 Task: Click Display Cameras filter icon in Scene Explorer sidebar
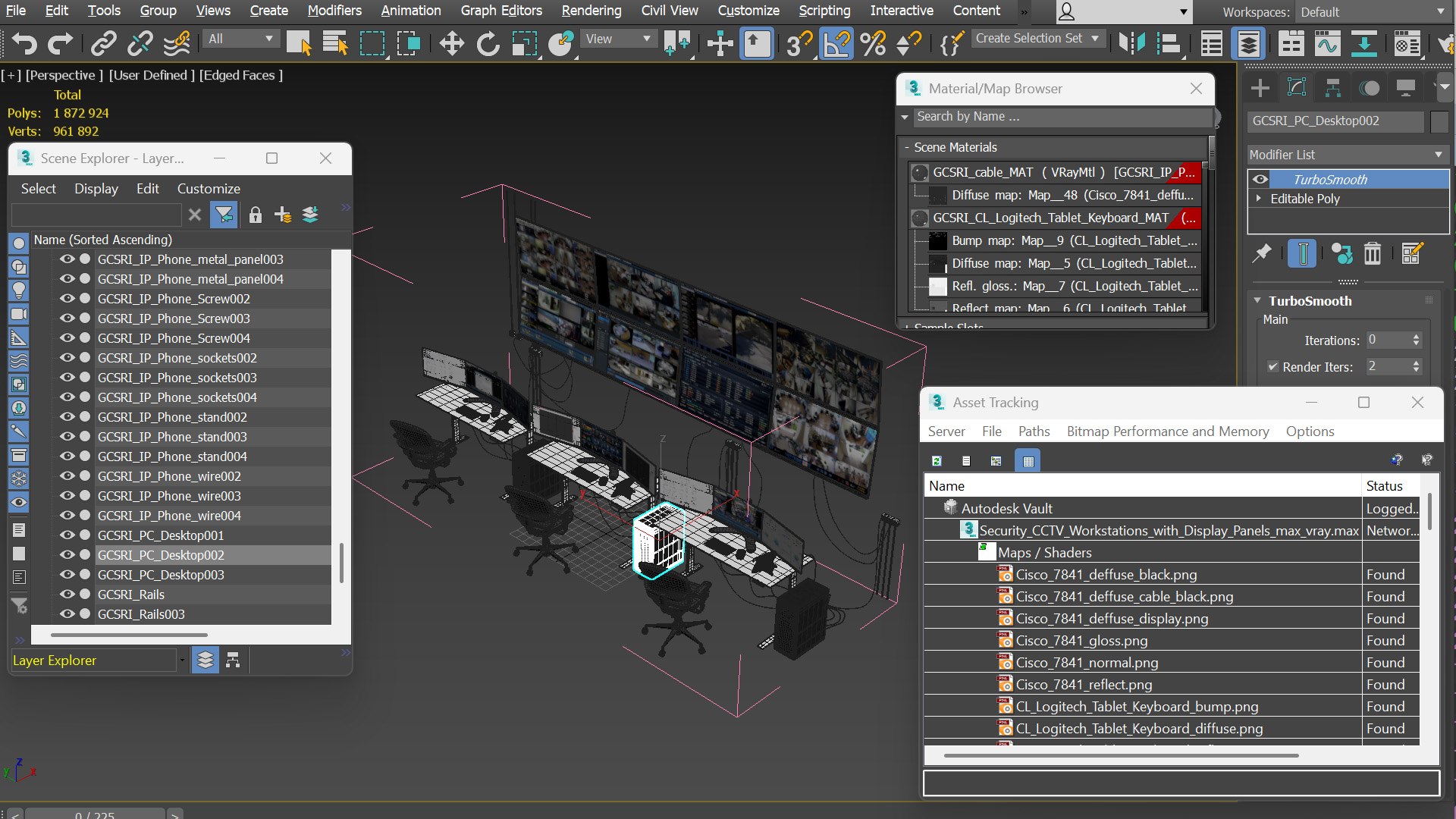pyautogui.click(x=19, y=314)
